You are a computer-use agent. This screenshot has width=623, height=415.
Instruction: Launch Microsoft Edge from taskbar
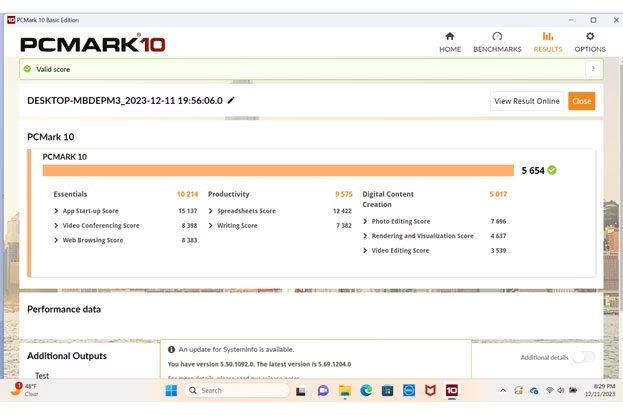(x=366, y=390)
